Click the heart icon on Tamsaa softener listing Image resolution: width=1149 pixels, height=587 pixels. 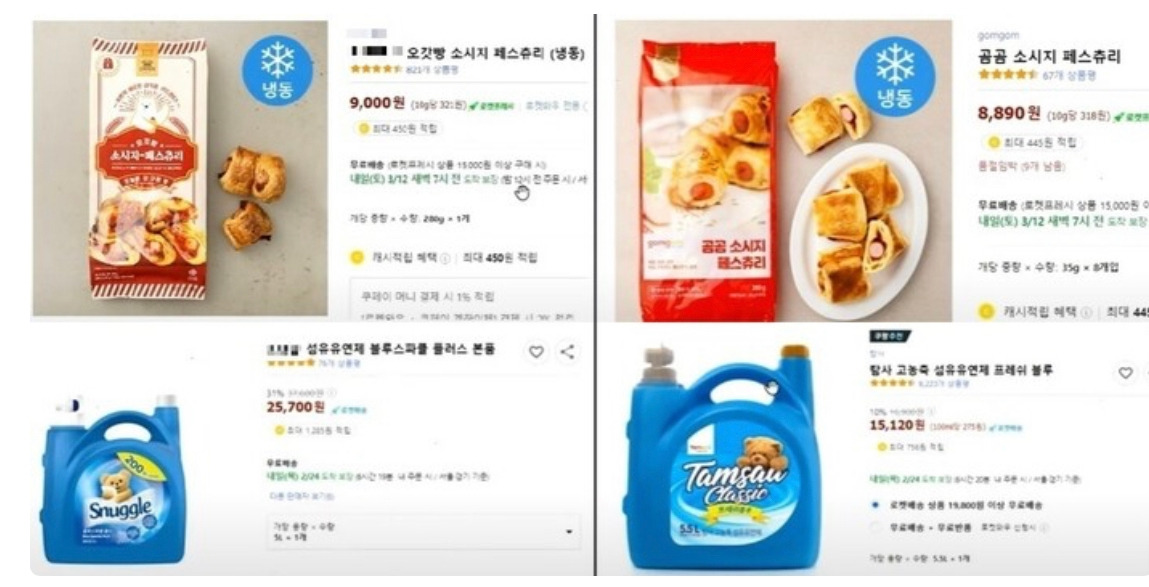pyautogui.click(x=1125, y=373)
